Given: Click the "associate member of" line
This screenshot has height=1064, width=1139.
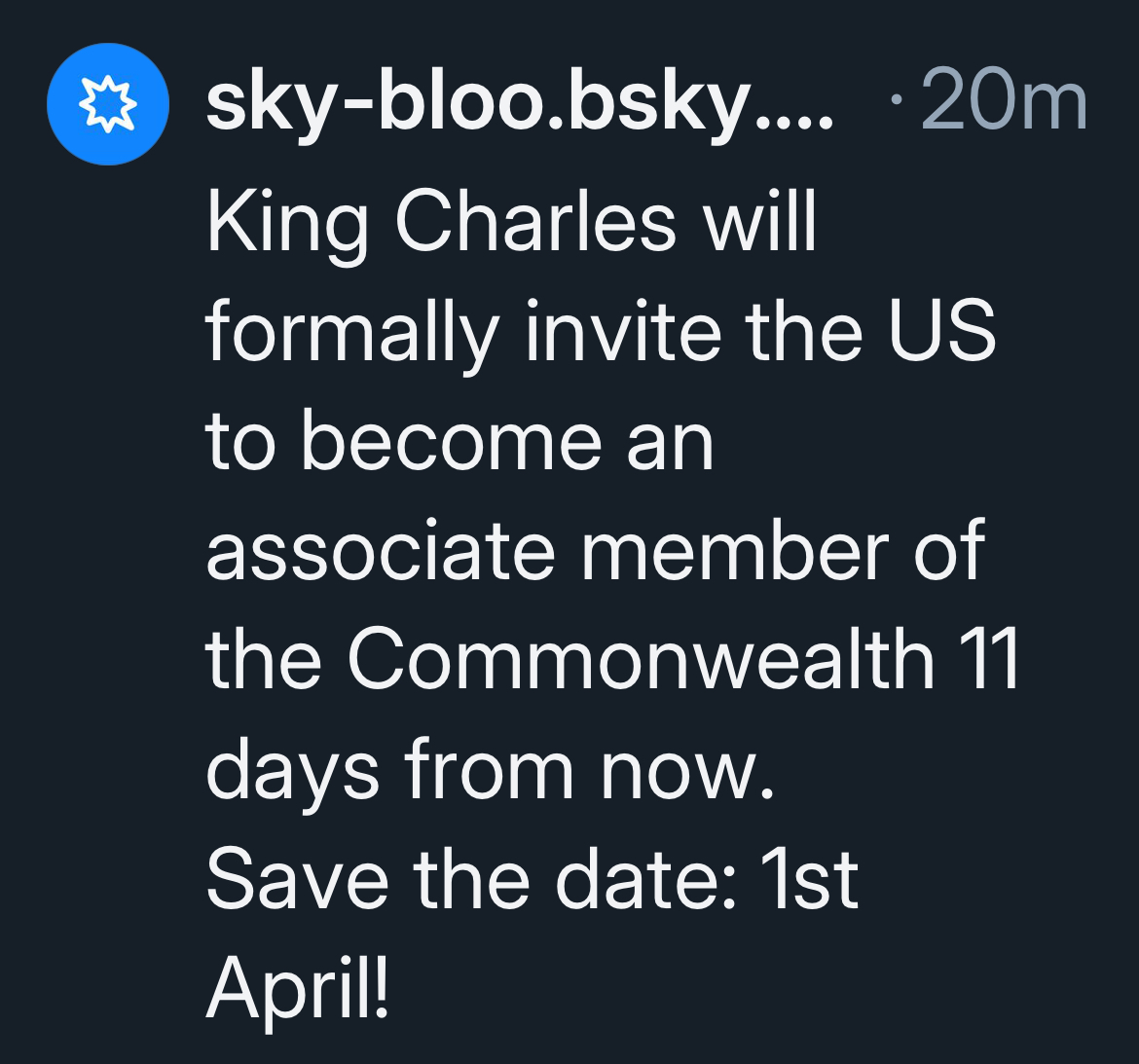Looking at the screenshot, I should coord(595,551).
